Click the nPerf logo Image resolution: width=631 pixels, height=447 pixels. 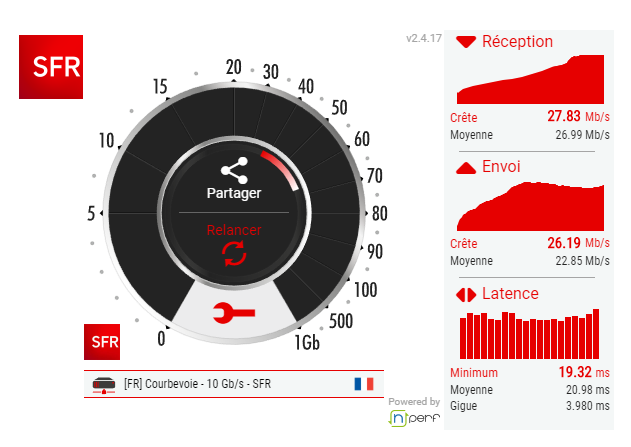click(414, 418)
